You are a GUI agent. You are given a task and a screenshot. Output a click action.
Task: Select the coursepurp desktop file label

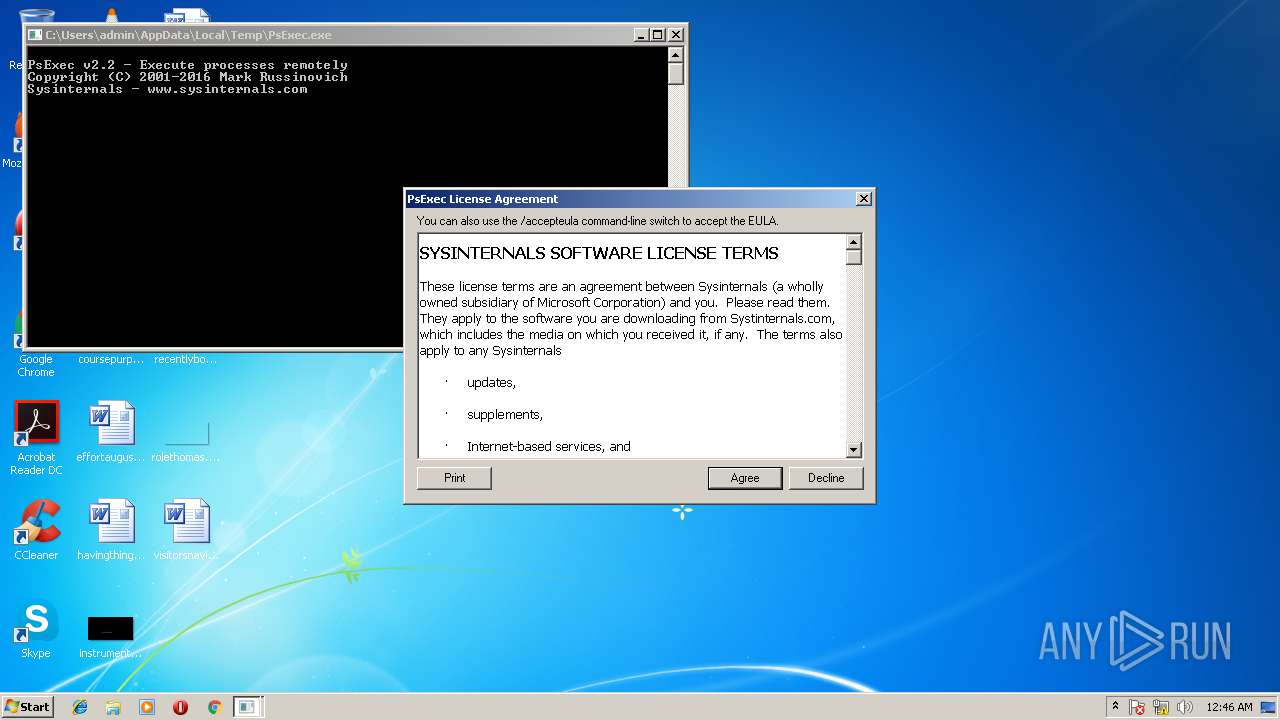(111, 359)
